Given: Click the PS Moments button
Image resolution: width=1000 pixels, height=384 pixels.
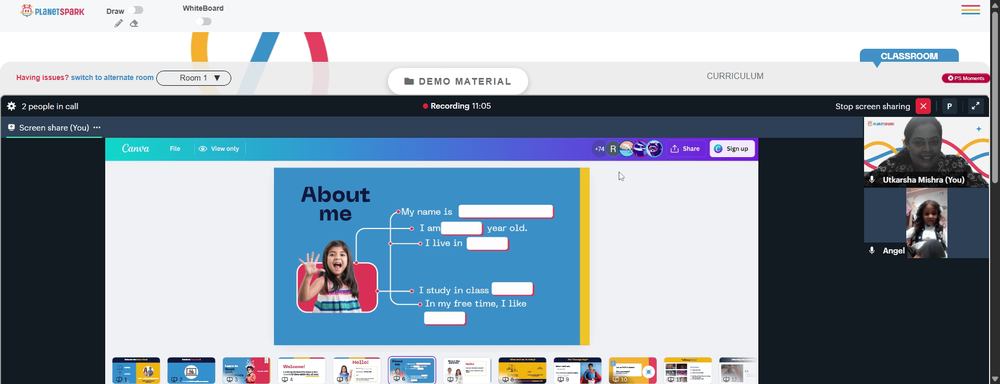Looking at the screenshot, I should pyautogui.click(x=966, y=78).
